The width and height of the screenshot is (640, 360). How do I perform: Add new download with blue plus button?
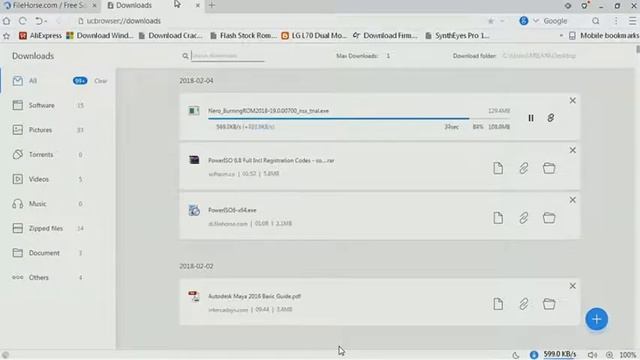596,319
